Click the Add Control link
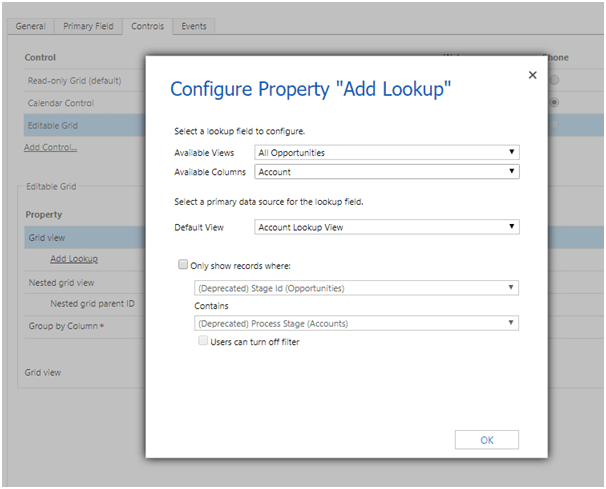Viewport: 606px width, 489px height. pos(50,147)
